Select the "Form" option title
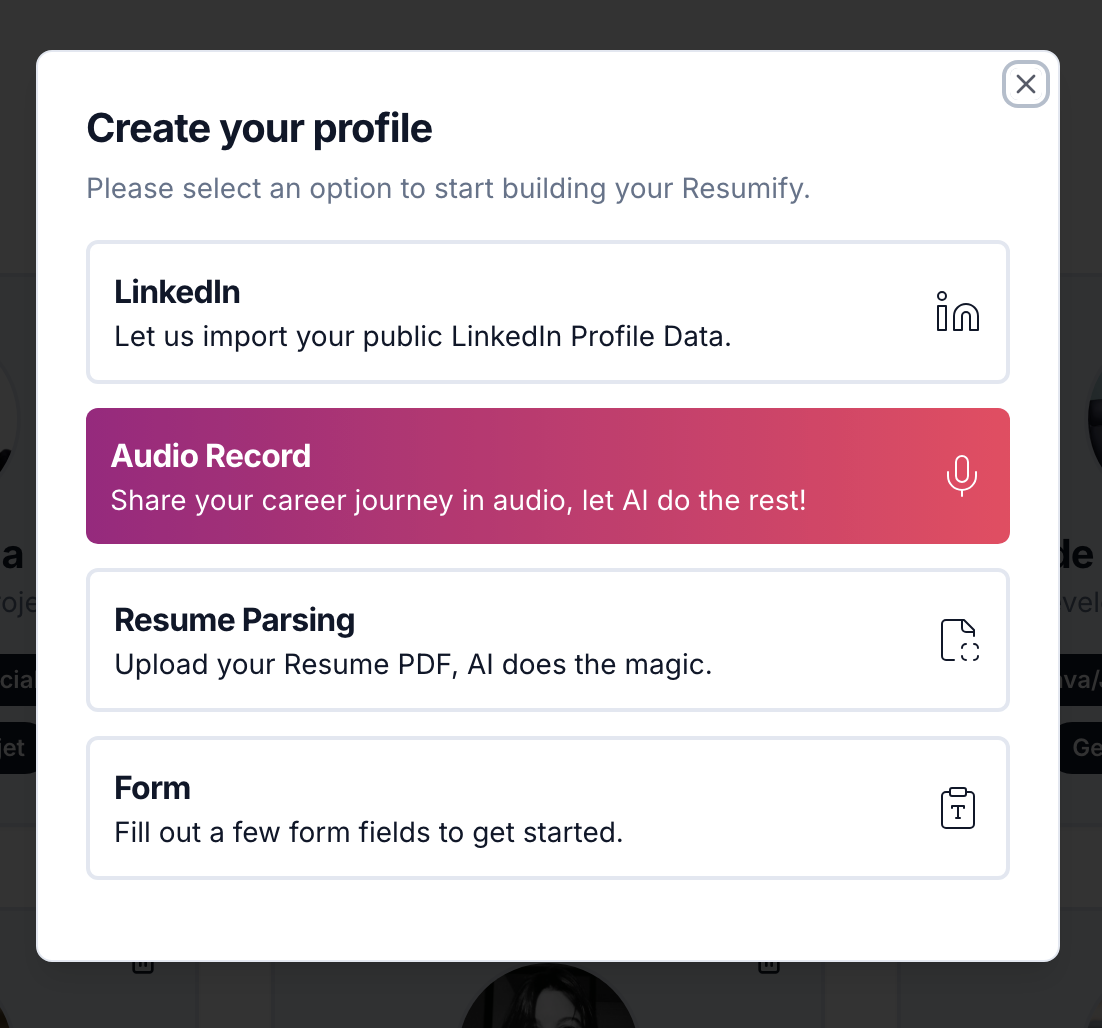Image resolution: width=1102 pixels, height=1028 pixels. point(152,788)
